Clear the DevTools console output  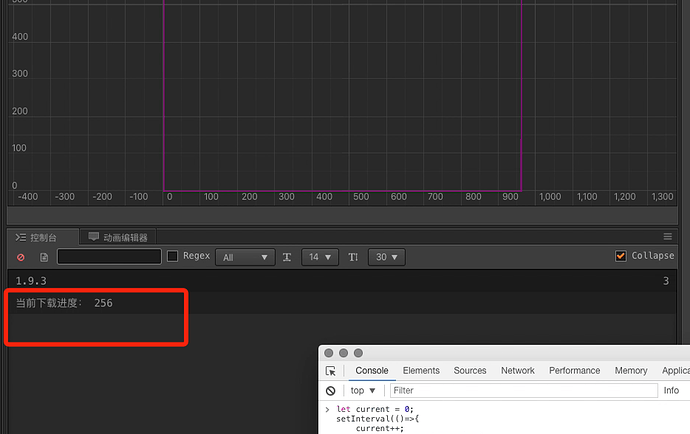click(x=330, y=390)
